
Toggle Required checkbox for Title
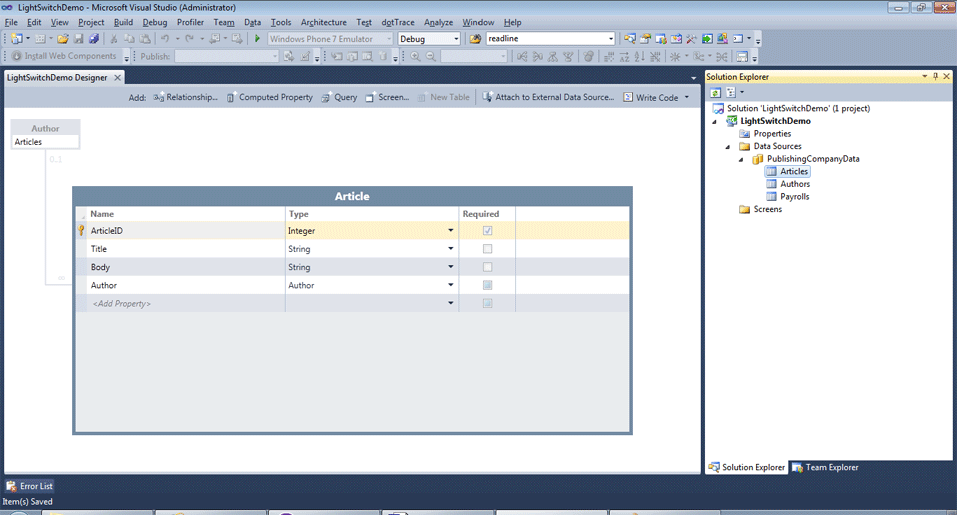487,248
